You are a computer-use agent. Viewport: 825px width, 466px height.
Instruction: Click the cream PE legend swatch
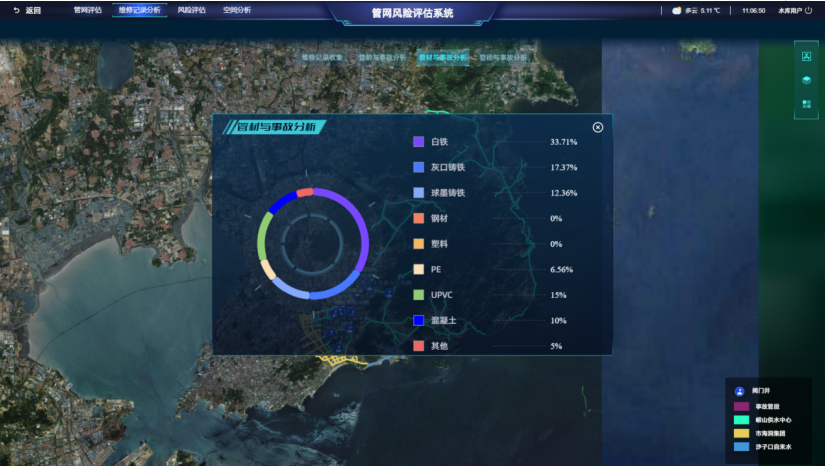click(x=419, y=269)
